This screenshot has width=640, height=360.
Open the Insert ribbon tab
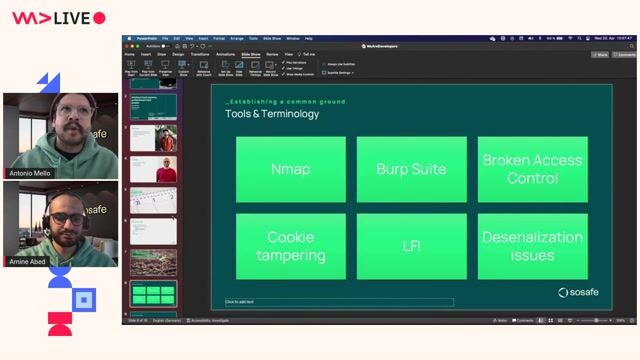(x=146, y=54)
